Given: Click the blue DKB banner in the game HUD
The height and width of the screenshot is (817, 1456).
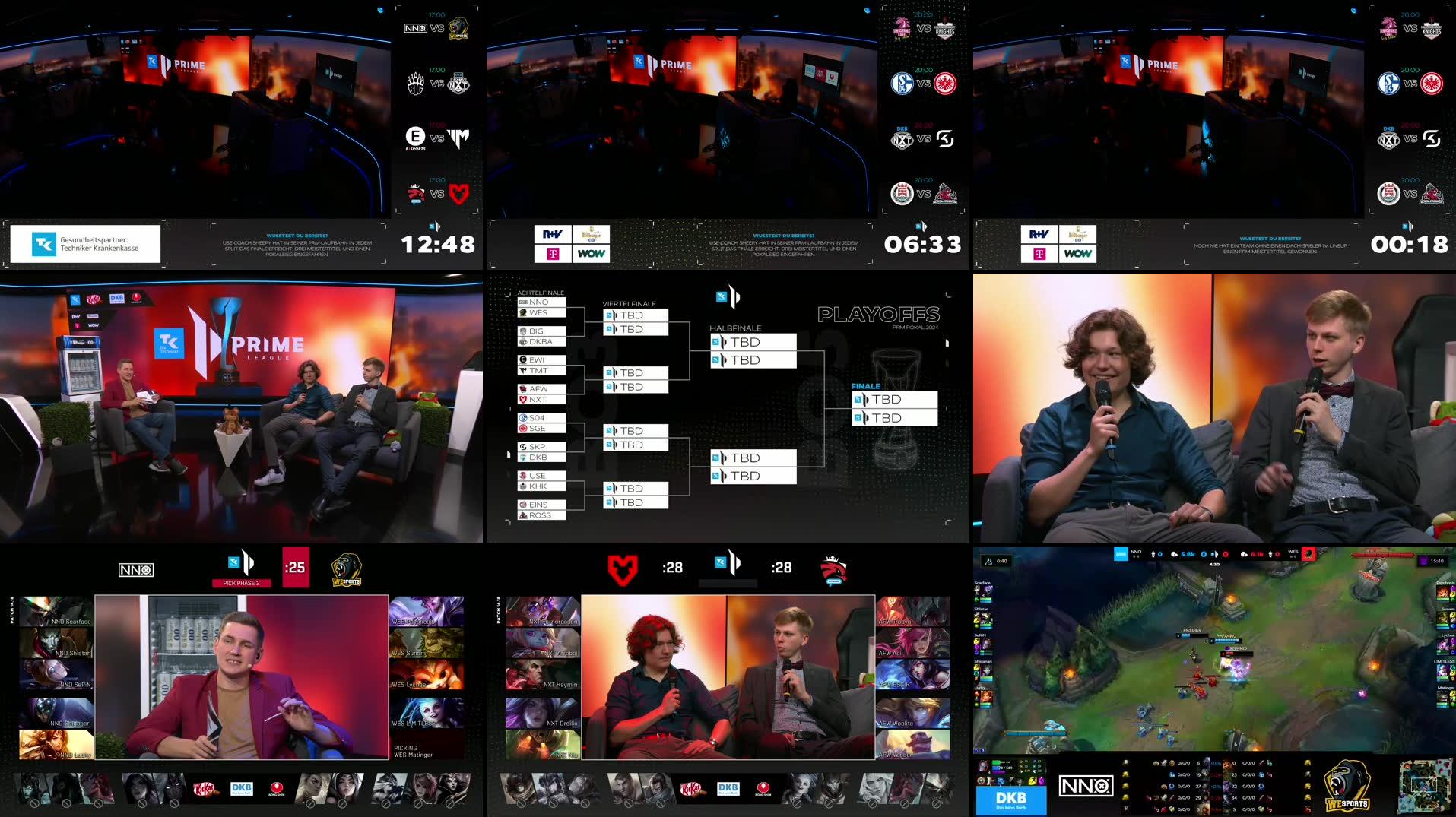Looking at the screenshot, I should point(1010,800).
